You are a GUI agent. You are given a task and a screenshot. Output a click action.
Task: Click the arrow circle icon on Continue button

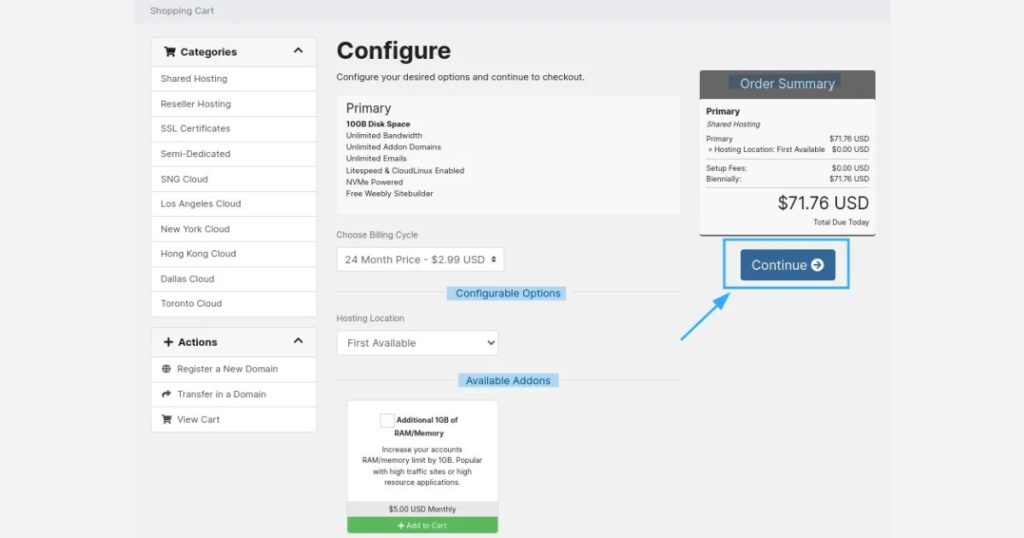(817, 265)
